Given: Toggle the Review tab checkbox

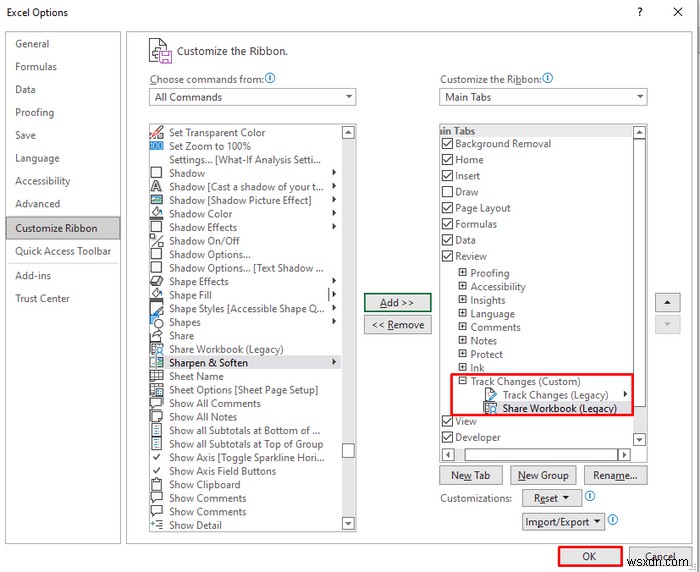Looking at the screenshot, I should (447, 256).
